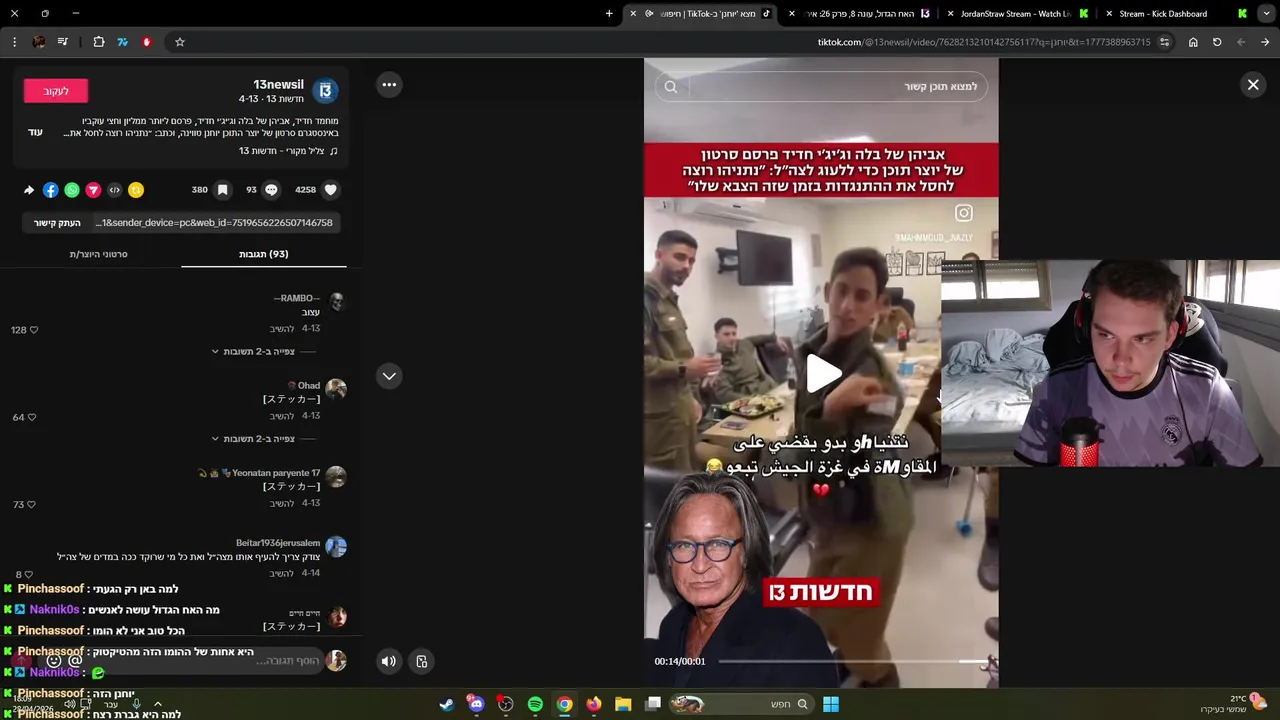Repost video using yellow repost icon
The image size is (1280, 720).
coord(136,190)
